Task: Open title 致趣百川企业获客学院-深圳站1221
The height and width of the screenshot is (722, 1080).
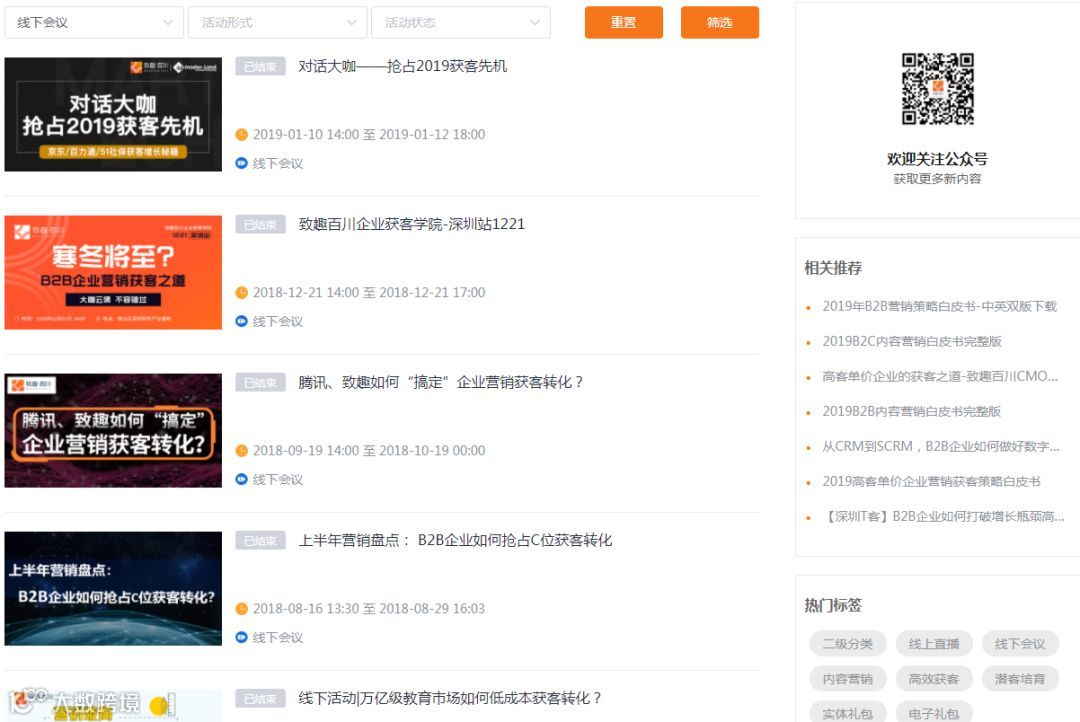Action: (x=411, y=224)
